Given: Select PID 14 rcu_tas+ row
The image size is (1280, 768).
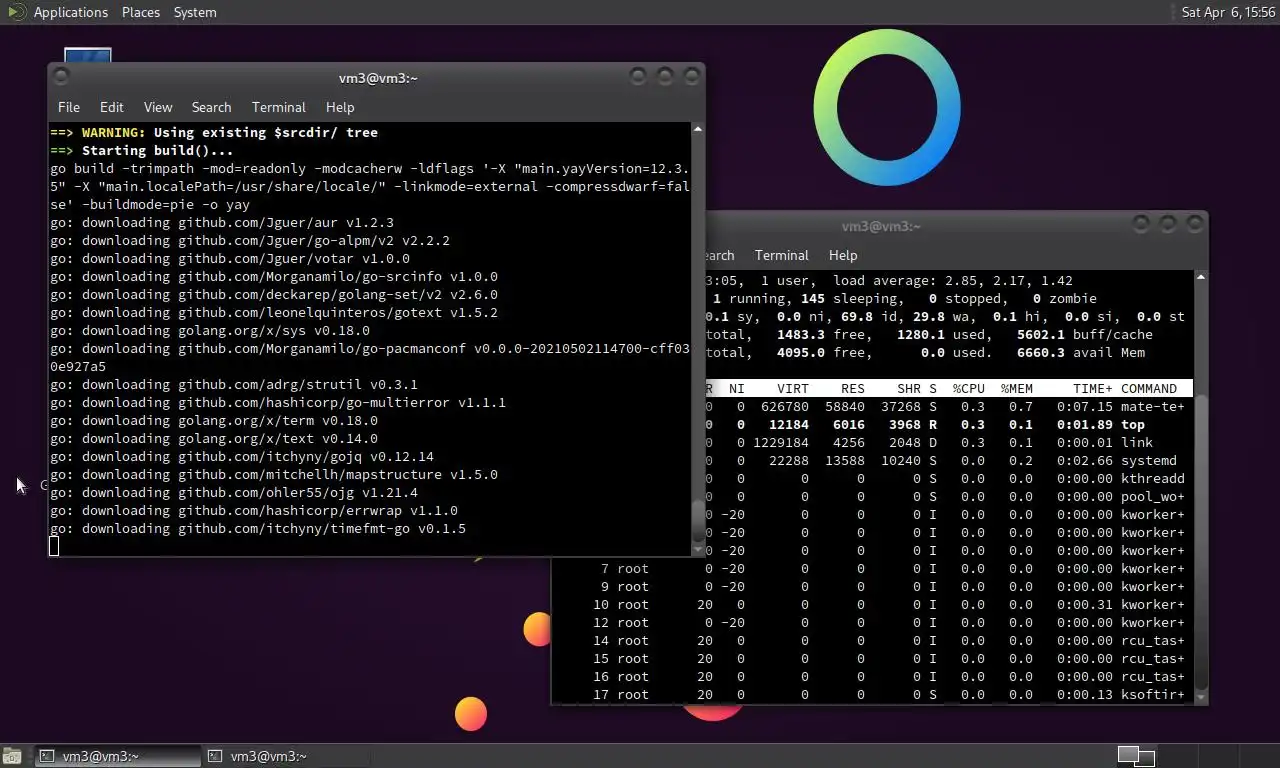Looking at the screenshot, I should [872, 640].
